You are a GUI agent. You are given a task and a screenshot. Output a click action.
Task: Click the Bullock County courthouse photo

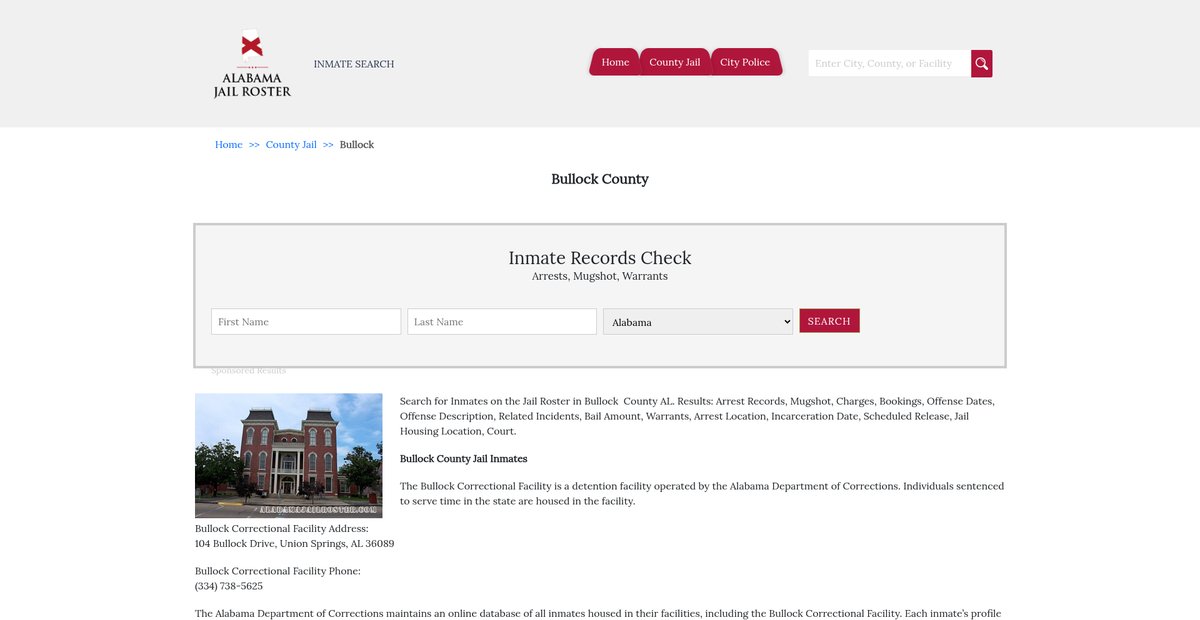click(x=288, y=455)
